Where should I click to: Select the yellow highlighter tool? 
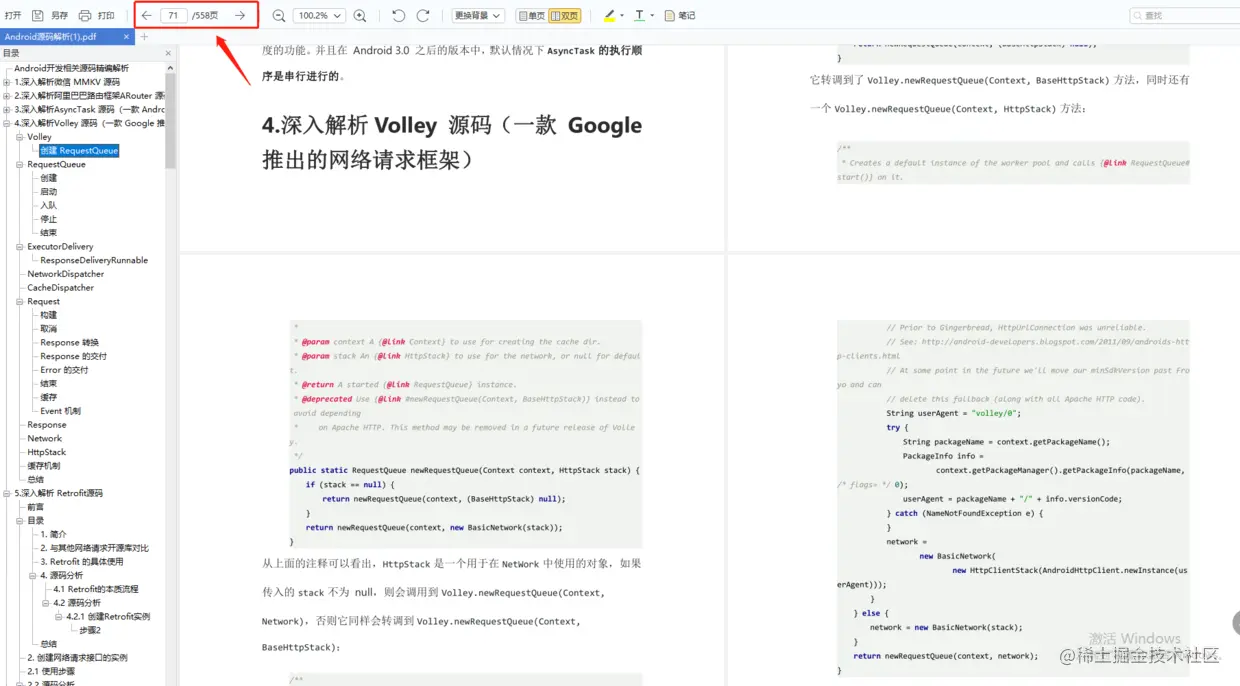610,16
